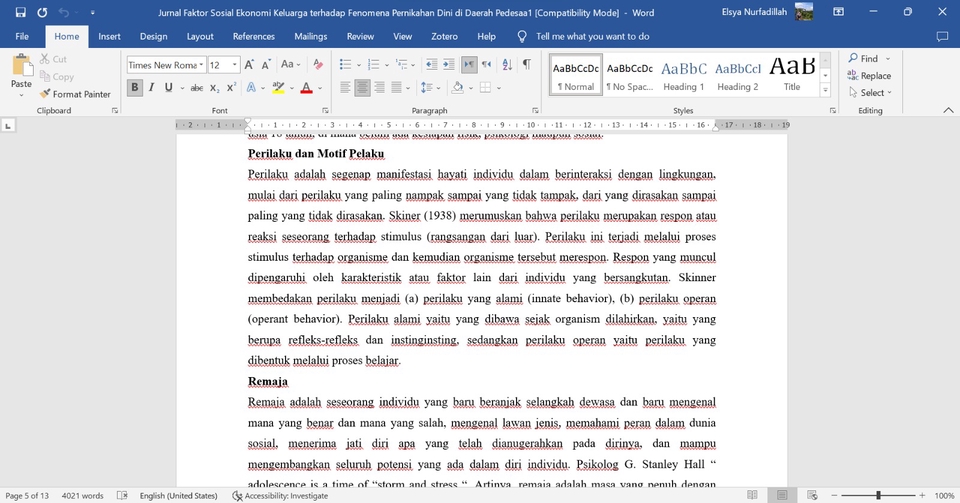Switch to the Design tab
Image resolution: width=960 pixels, height=503 pixels.
pos(154,37)
